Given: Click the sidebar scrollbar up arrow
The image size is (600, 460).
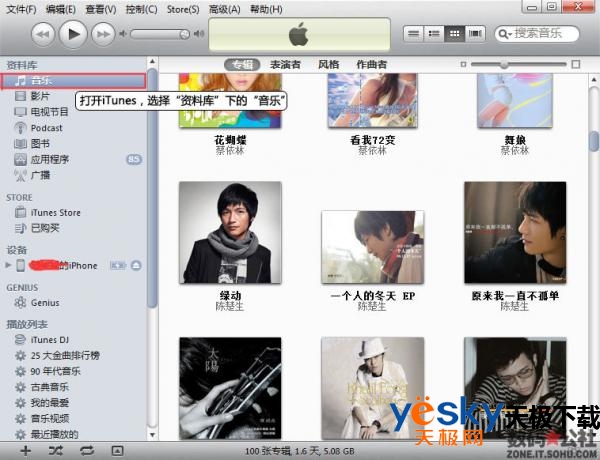Looking at the screenshot, I should tap(152, 61).
